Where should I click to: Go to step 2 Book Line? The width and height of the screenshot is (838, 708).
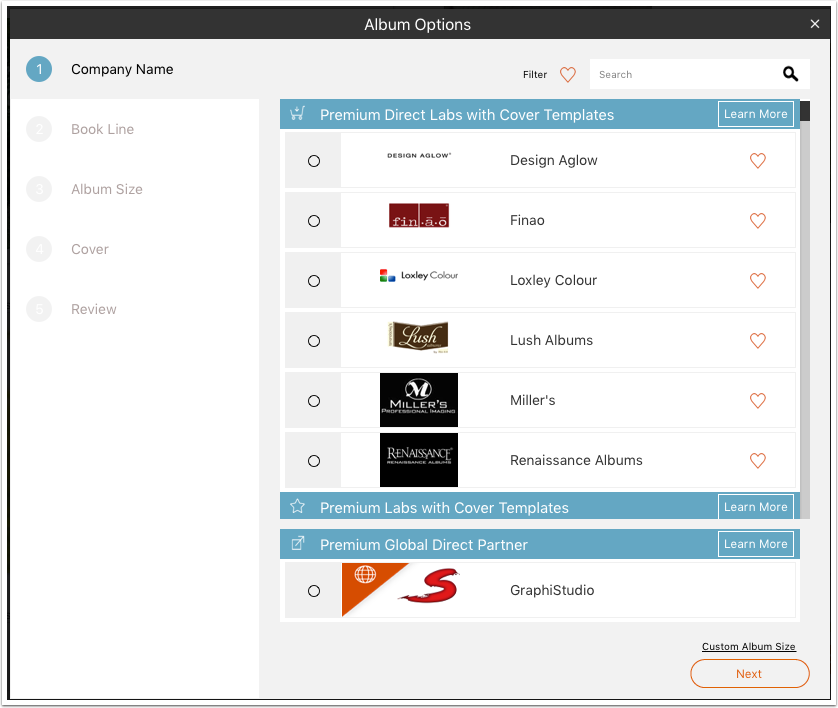pyautogui.click(x=103, y=129)
